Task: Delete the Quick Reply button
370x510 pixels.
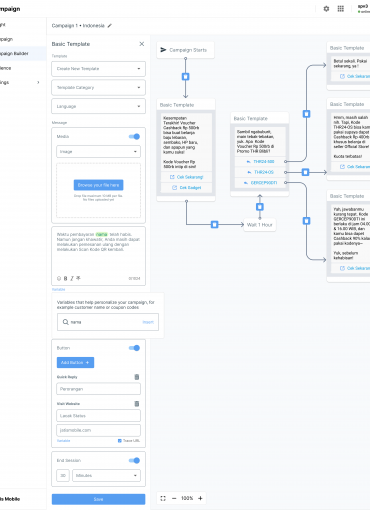Action: (x=137, y=377)
